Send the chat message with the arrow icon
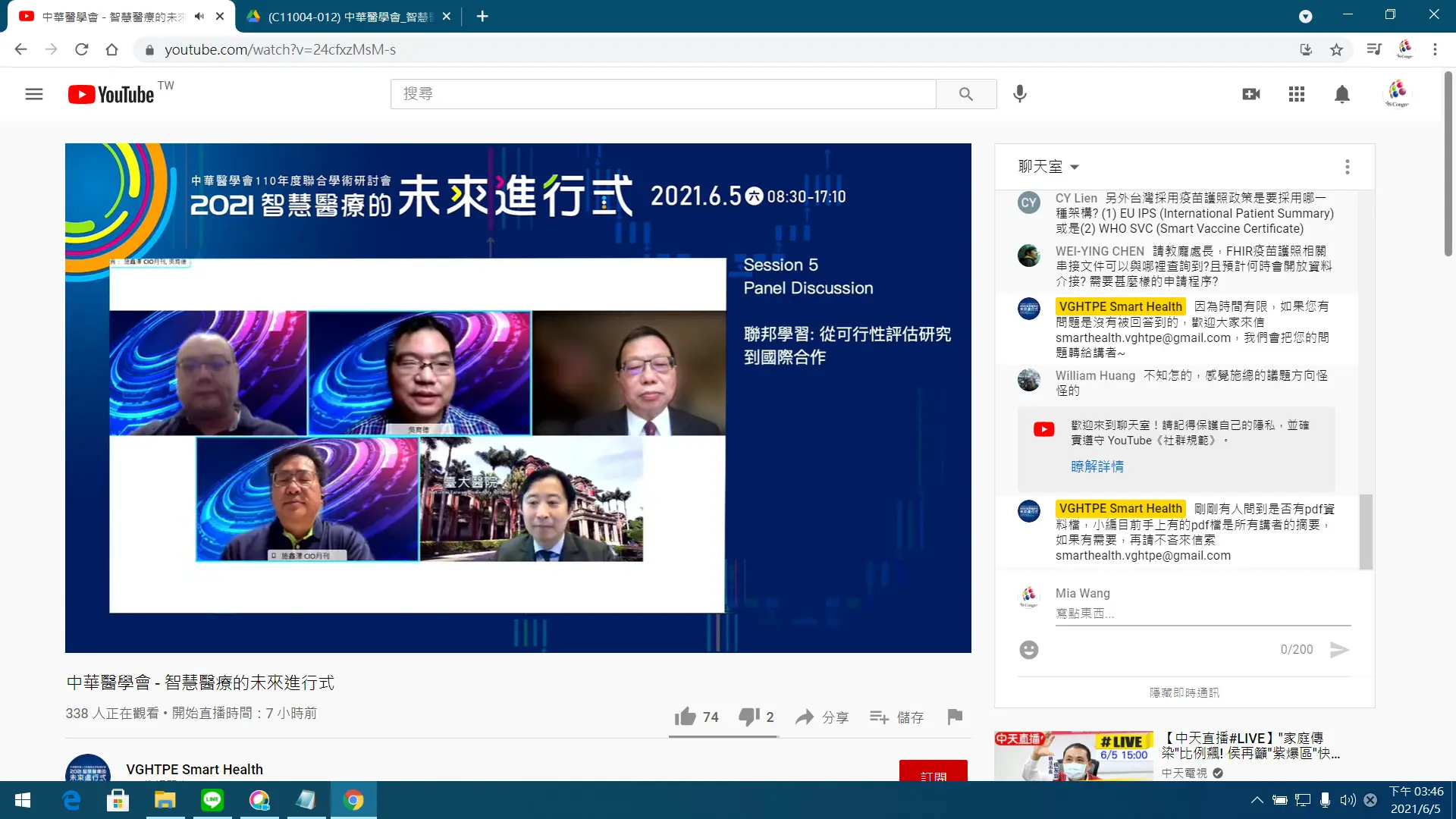Image resolution: width=1456 pixels, height=819 pixels. (x=1341, y=650)
